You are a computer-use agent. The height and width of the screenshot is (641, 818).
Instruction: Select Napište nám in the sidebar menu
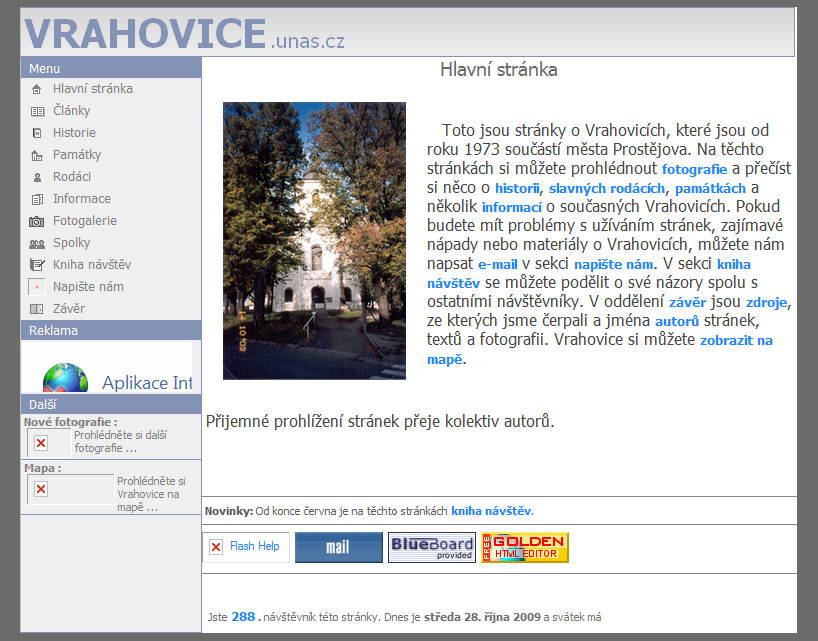click(x=88, y=287)
